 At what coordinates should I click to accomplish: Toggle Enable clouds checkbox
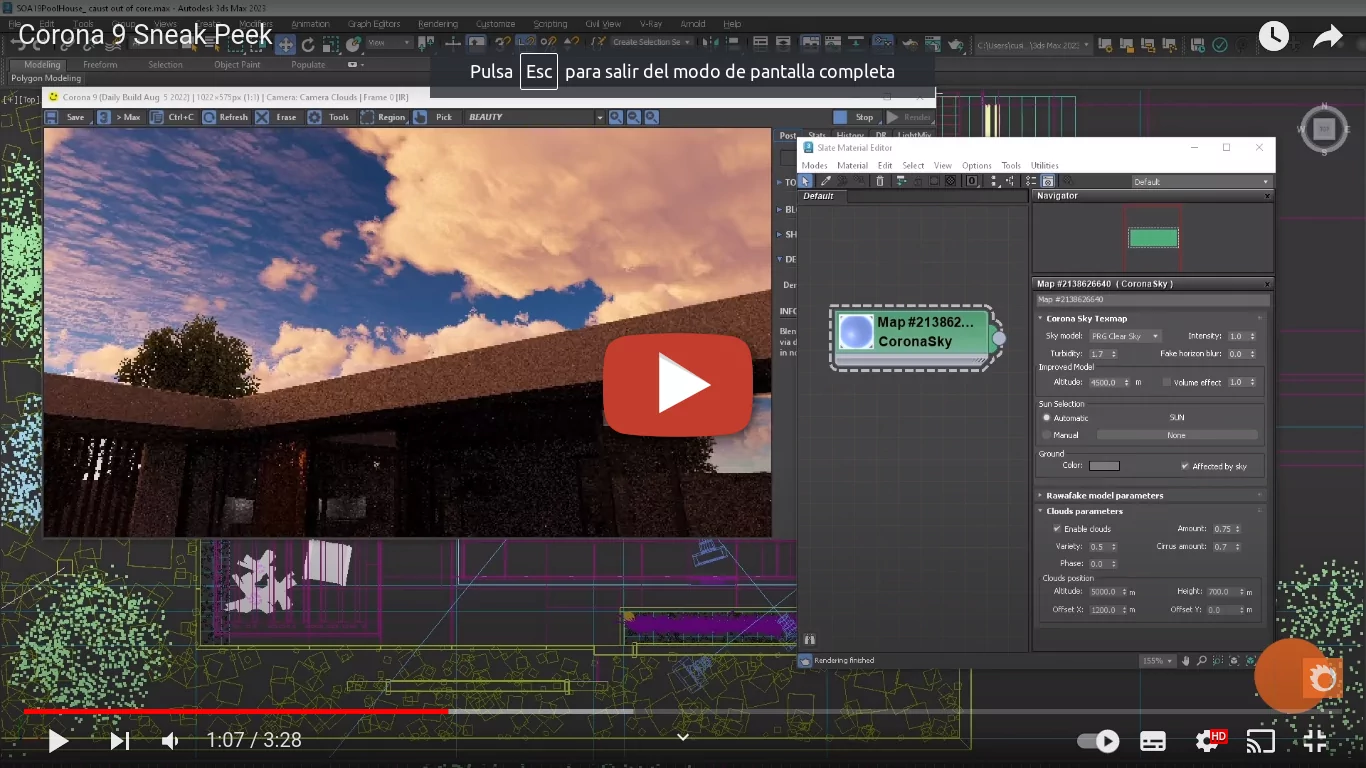[x=1057, y=529]
